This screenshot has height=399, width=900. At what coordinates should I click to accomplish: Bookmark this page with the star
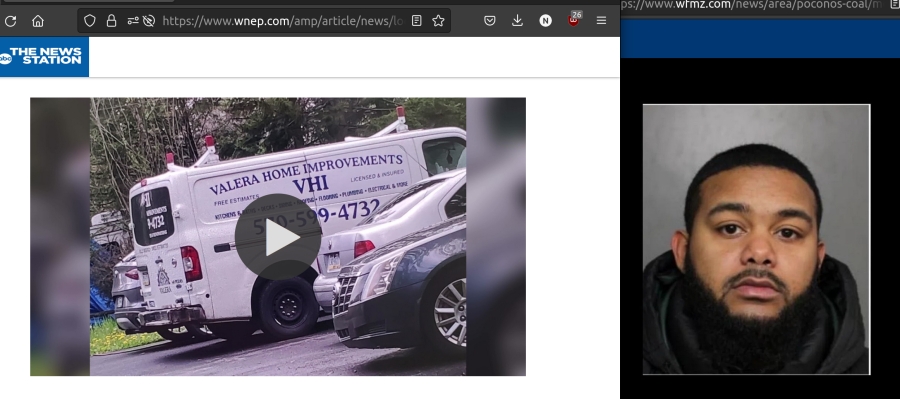(439, 21)
